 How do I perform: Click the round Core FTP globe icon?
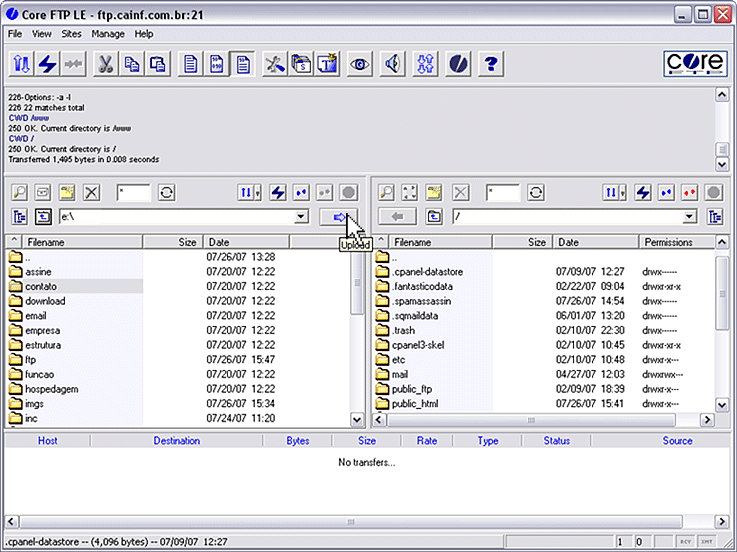click(458, 64)
